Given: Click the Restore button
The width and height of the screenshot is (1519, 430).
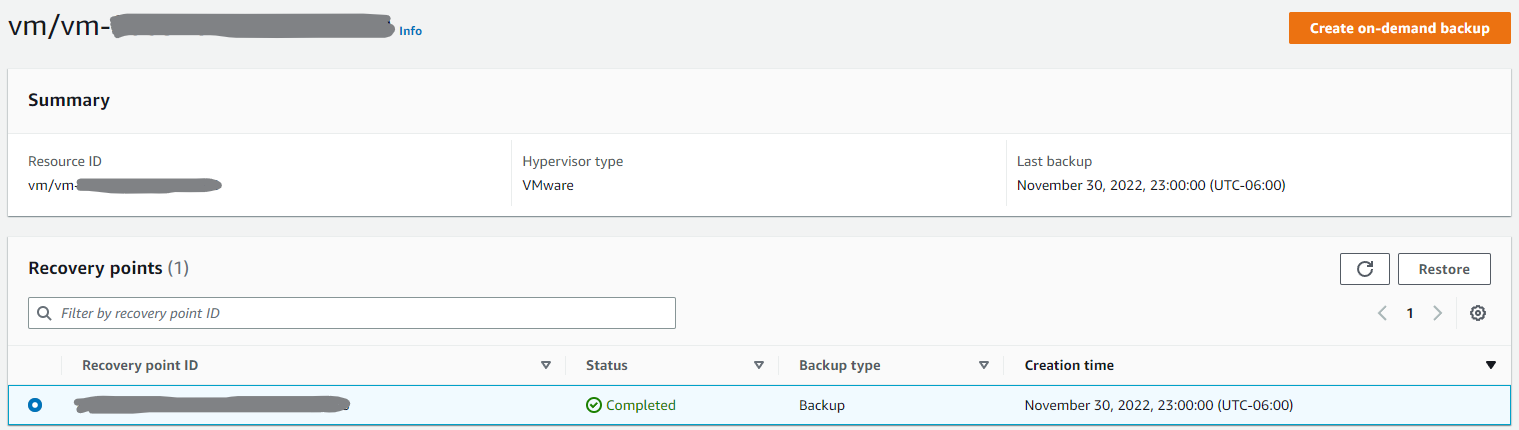Looking at the screenshot, I should point(1443,269).
